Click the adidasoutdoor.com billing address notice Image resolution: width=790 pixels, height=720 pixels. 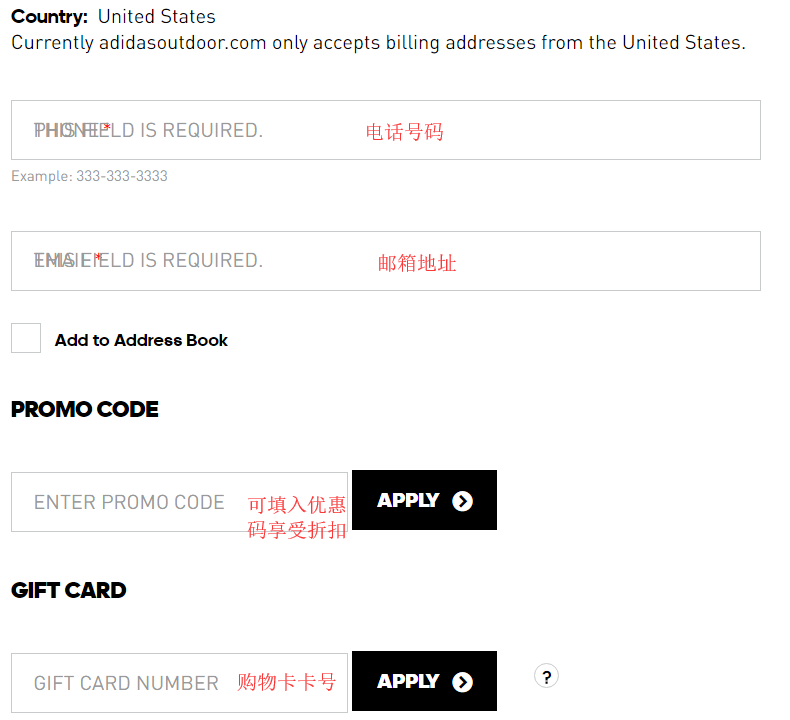pyautogui.click(x=378, y=43)
